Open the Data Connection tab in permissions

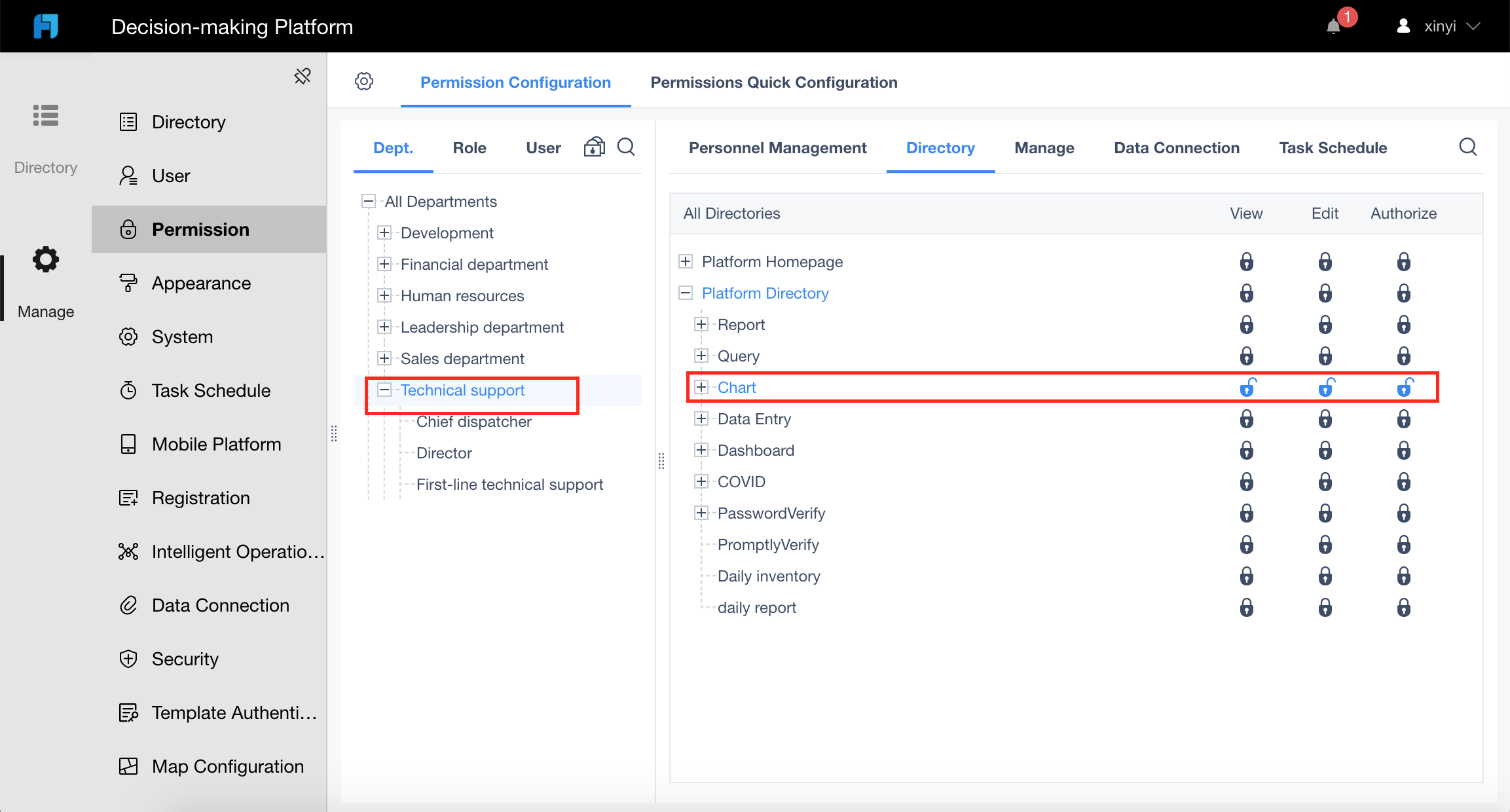tap(1177, 148)
